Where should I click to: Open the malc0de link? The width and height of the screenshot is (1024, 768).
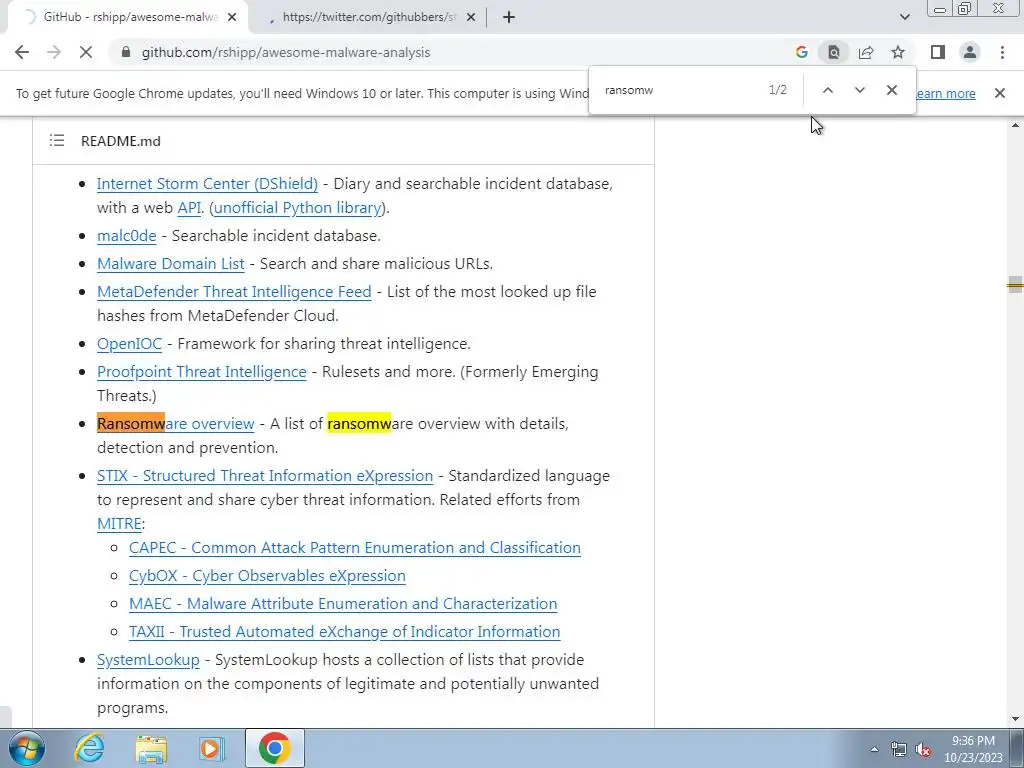click(x=127, y=236)
